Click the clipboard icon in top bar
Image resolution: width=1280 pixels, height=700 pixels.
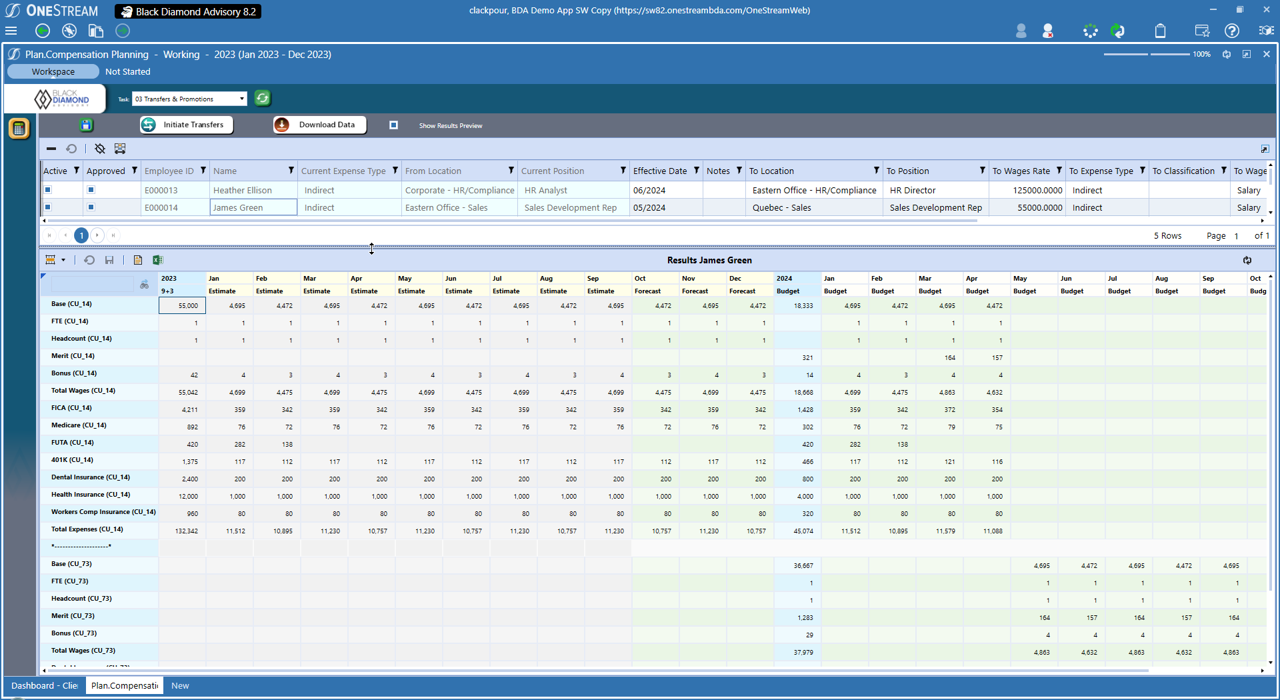tap(1160, 31)
